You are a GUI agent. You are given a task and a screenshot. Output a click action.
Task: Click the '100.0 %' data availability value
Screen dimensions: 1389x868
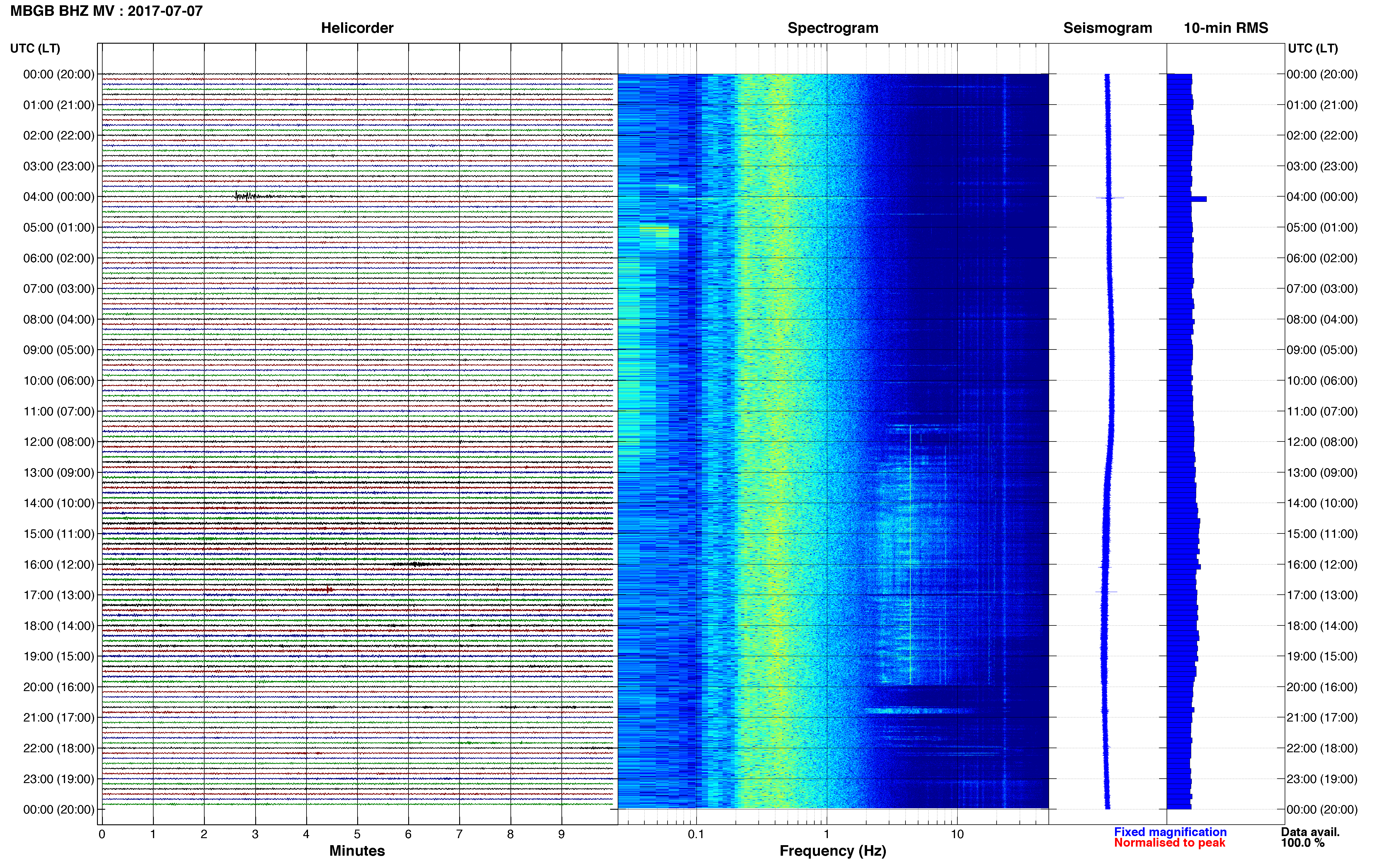(1302, 843)
